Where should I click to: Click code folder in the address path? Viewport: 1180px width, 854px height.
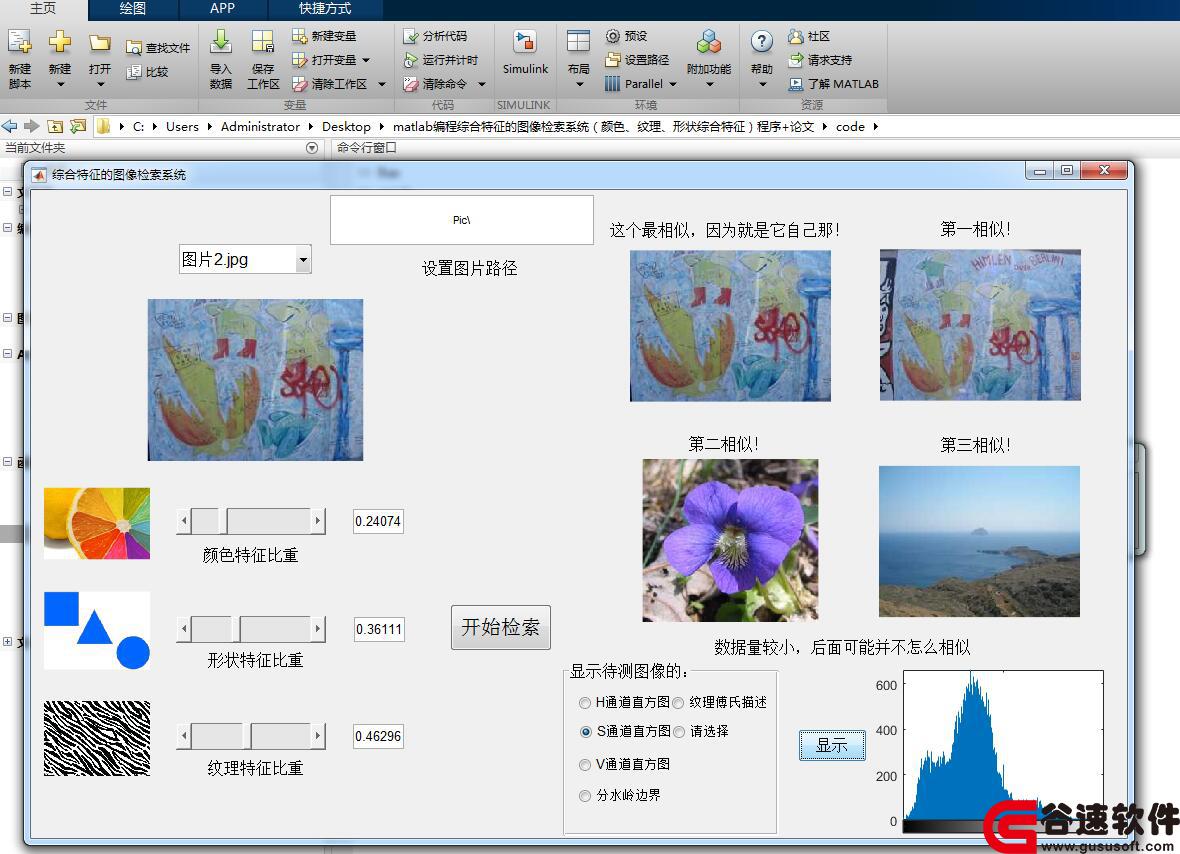[x=850, y=126]
